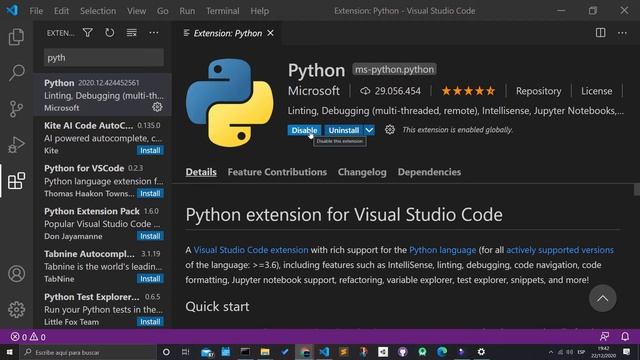Open the Repository link

pyautogui.click(x=538, y=91)
